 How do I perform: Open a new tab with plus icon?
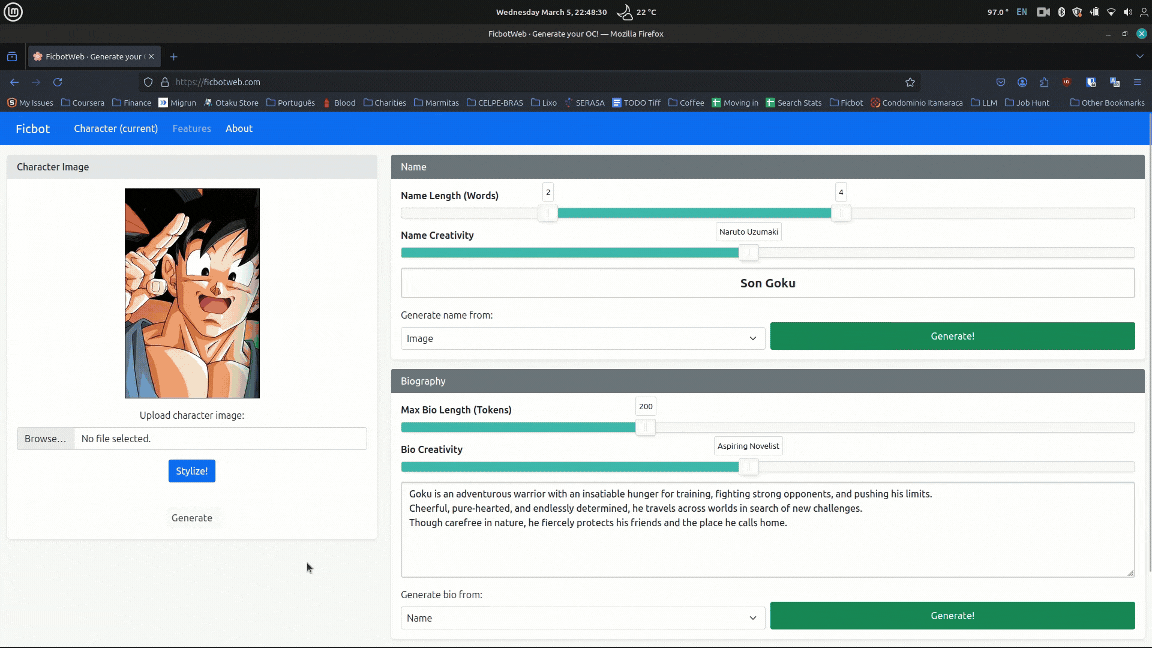[x=173, y=57]
